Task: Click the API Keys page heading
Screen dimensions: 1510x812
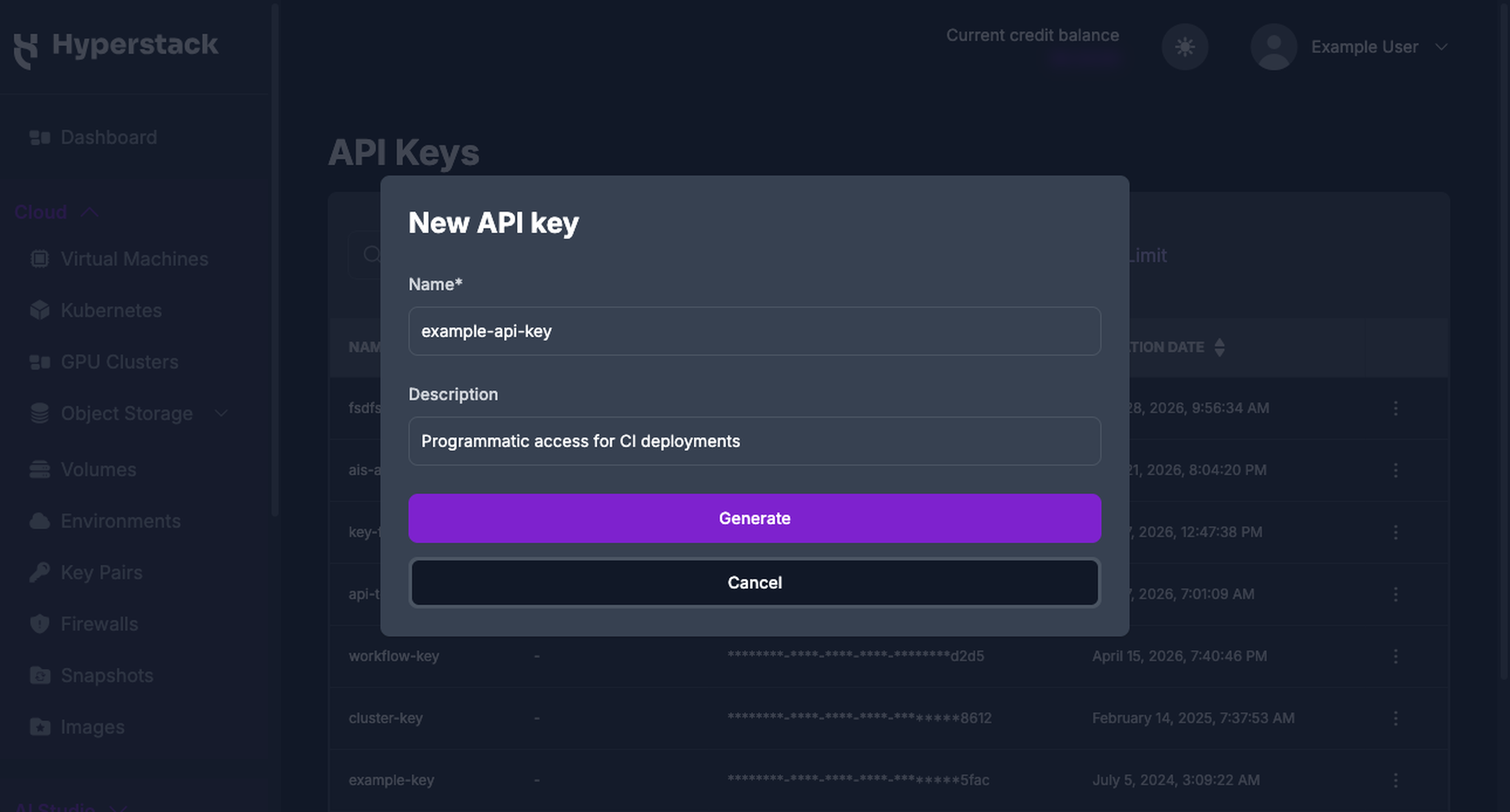Action: tap(403, 152)
